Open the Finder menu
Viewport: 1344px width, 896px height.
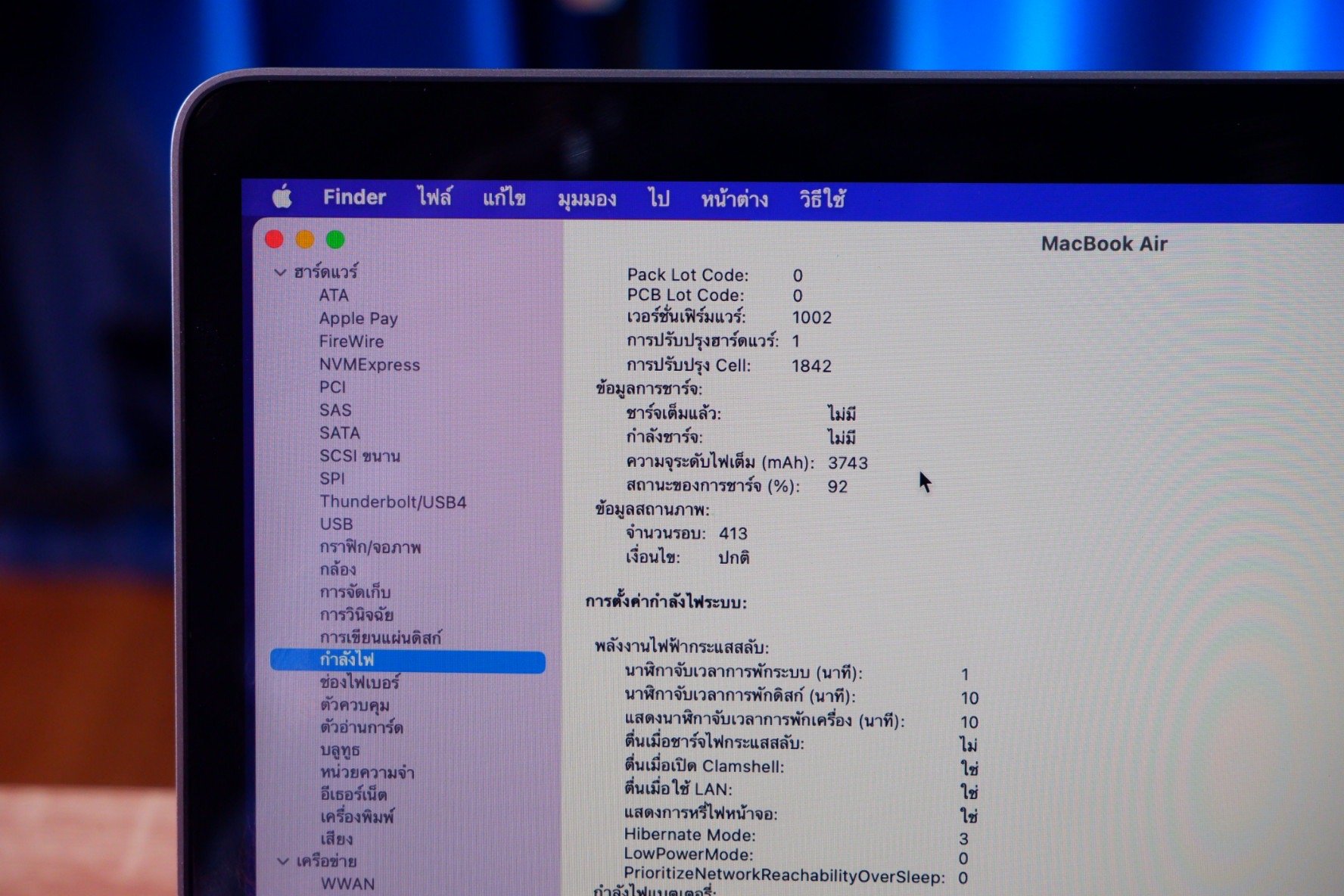354,198
